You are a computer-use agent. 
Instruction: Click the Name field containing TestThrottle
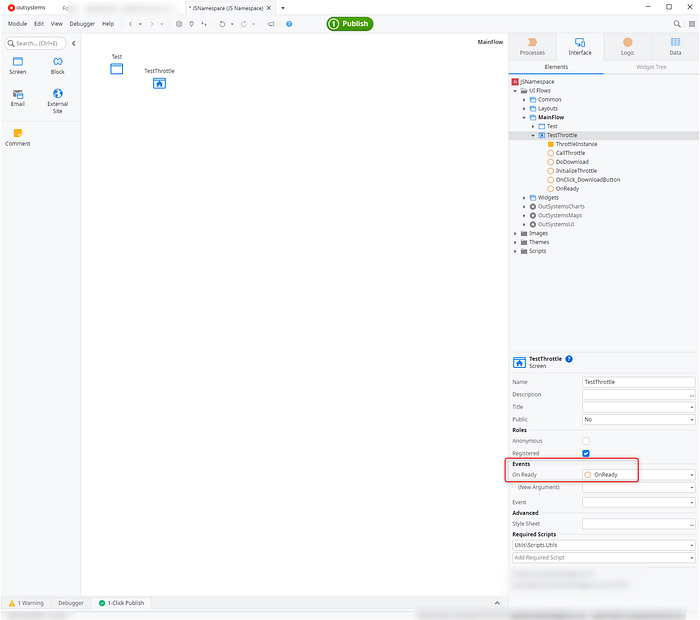(637, 382)
